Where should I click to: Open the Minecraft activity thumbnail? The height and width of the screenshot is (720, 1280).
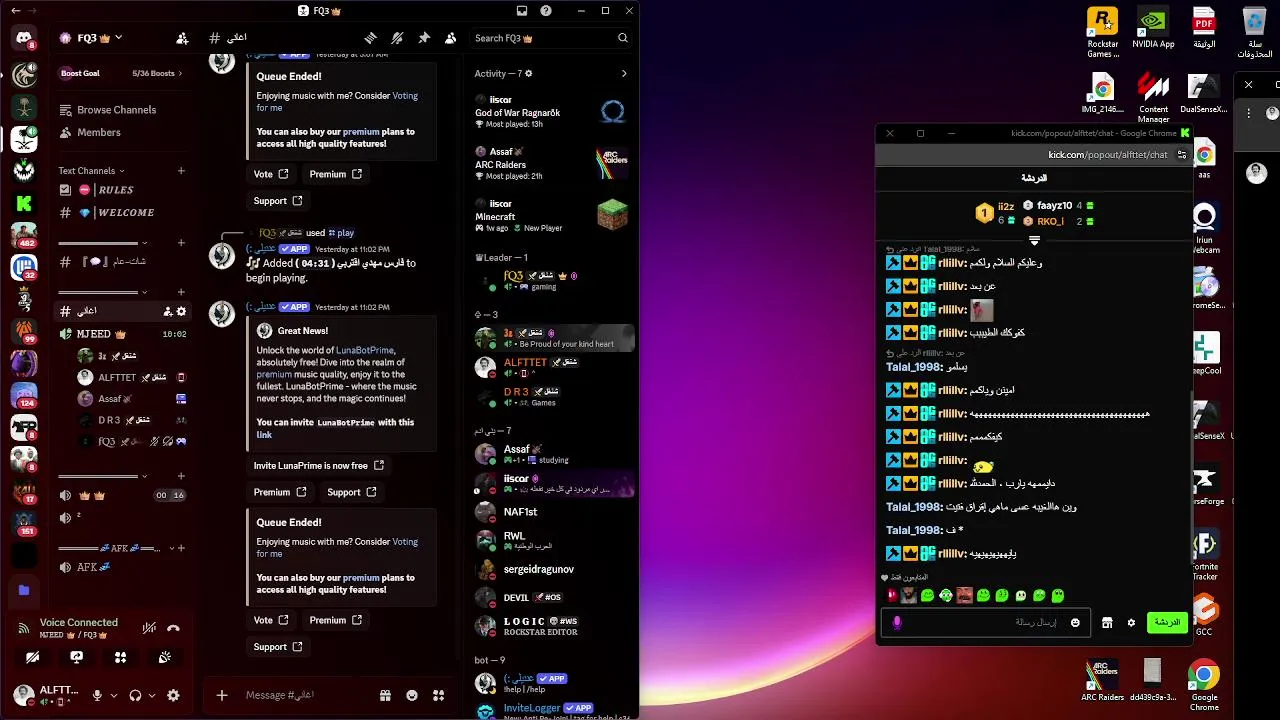coord(612,215)
